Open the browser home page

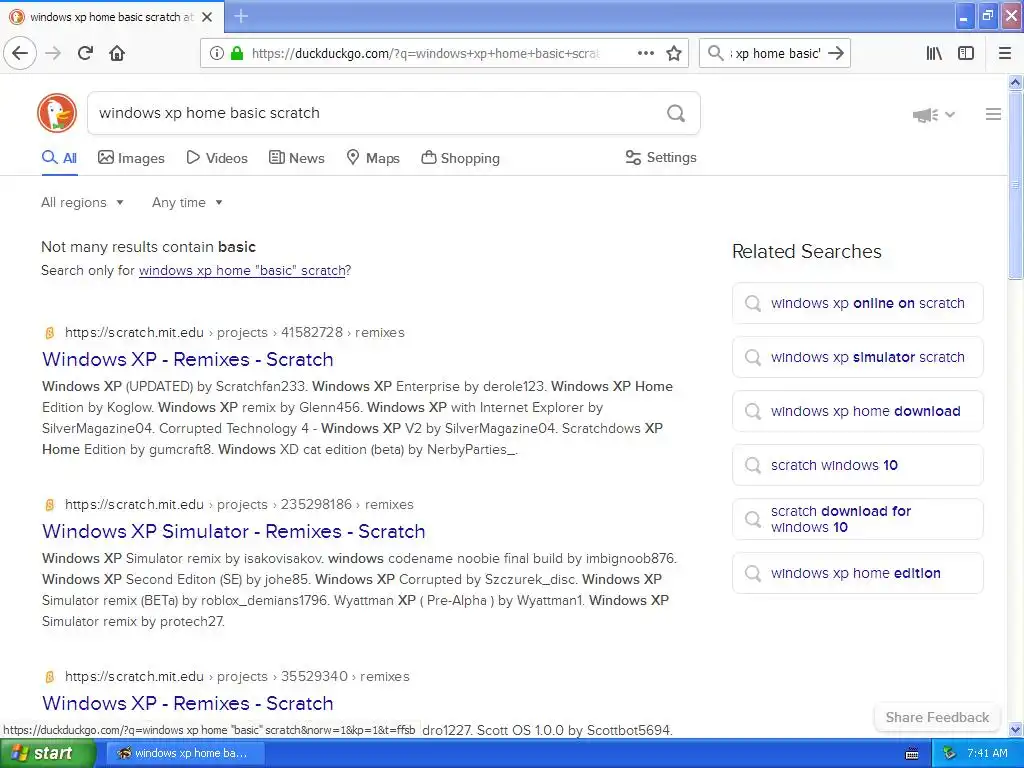[117, 53]
